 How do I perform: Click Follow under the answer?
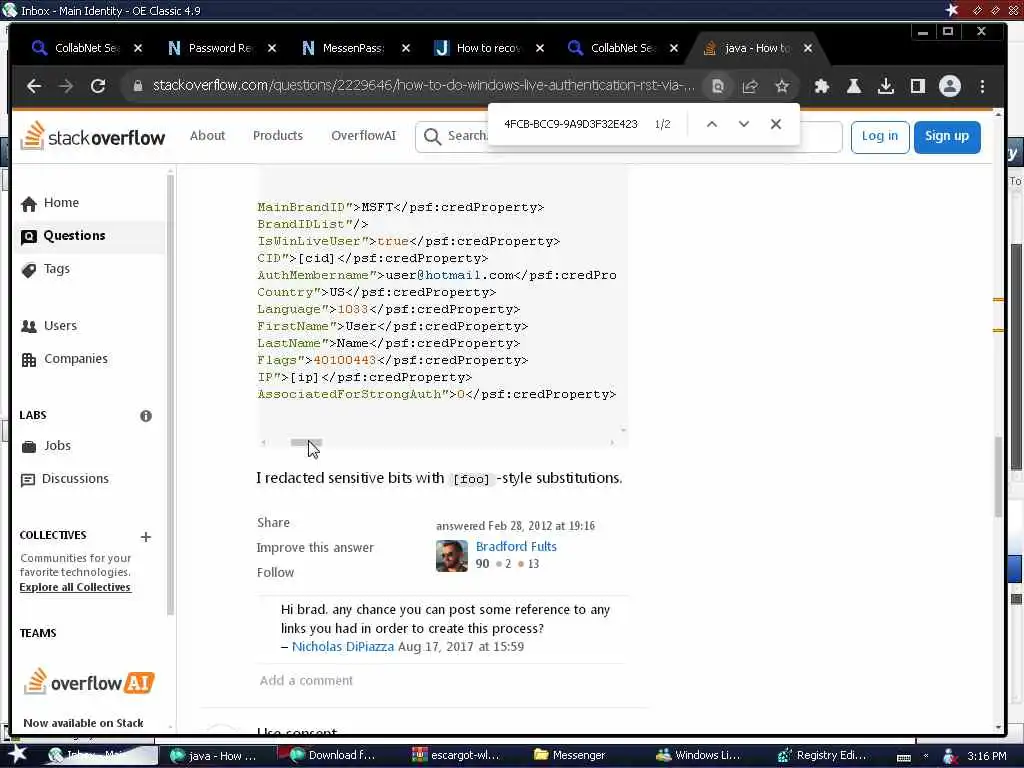pyautogui.click(x=275, y=573)
